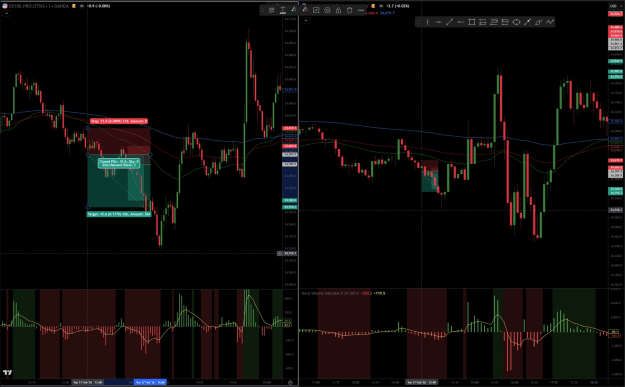Viewport: 625px width, 387px height.
Task: Click the left chart market status icon
Action: [x=82, y=6]
